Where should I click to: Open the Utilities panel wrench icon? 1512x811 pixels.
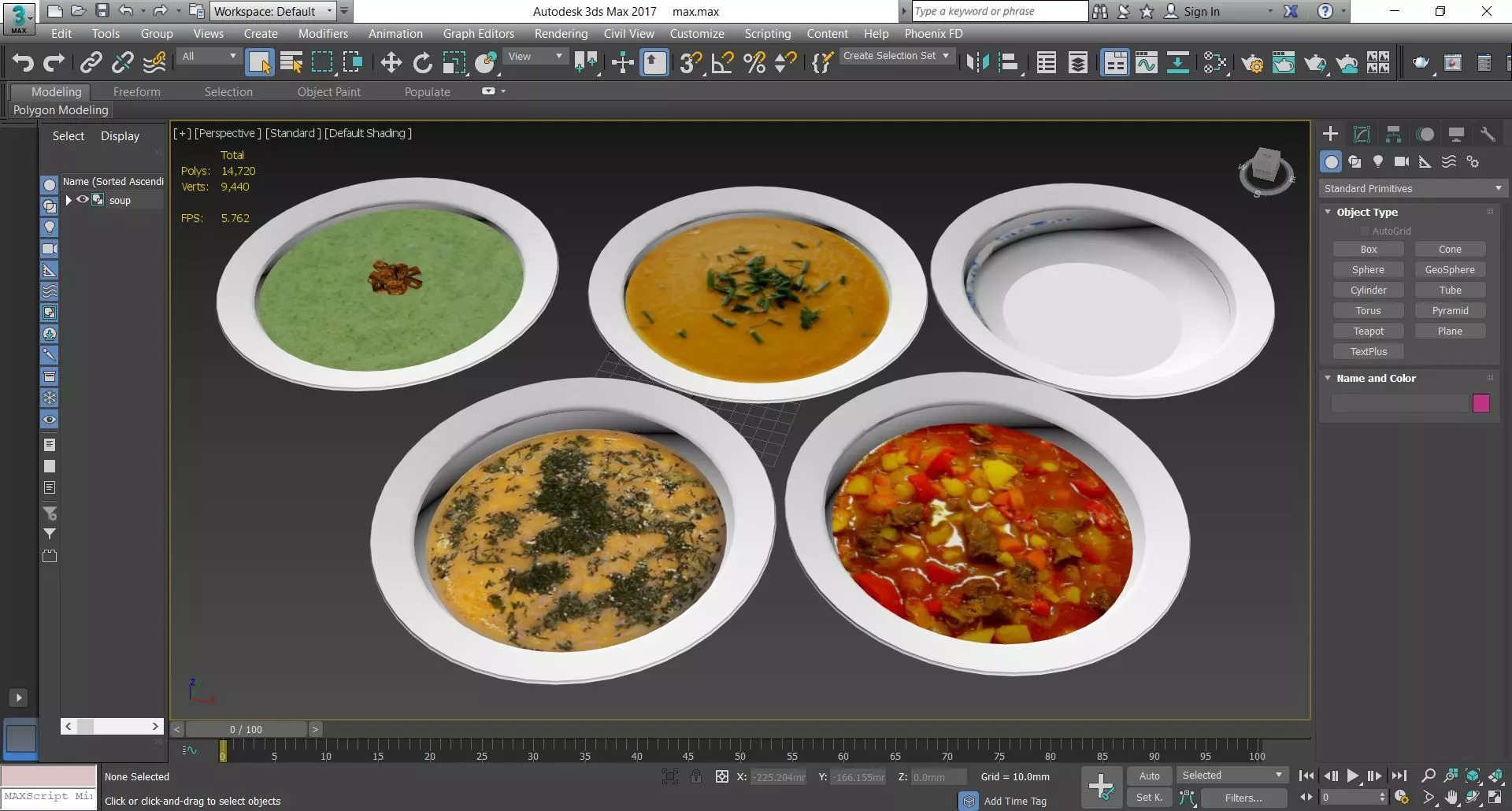point(1488,134)
